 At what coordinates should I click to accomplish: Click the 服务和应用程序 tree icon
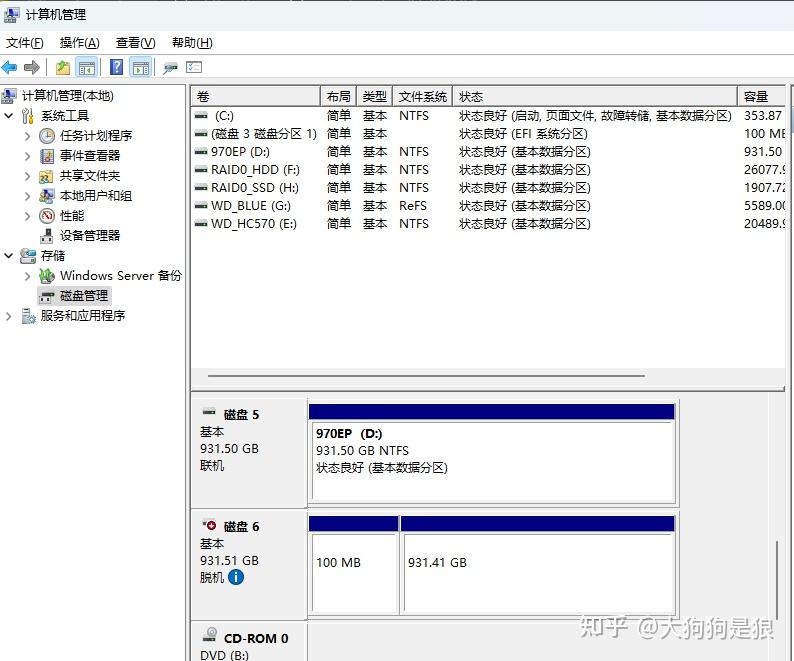28,316
